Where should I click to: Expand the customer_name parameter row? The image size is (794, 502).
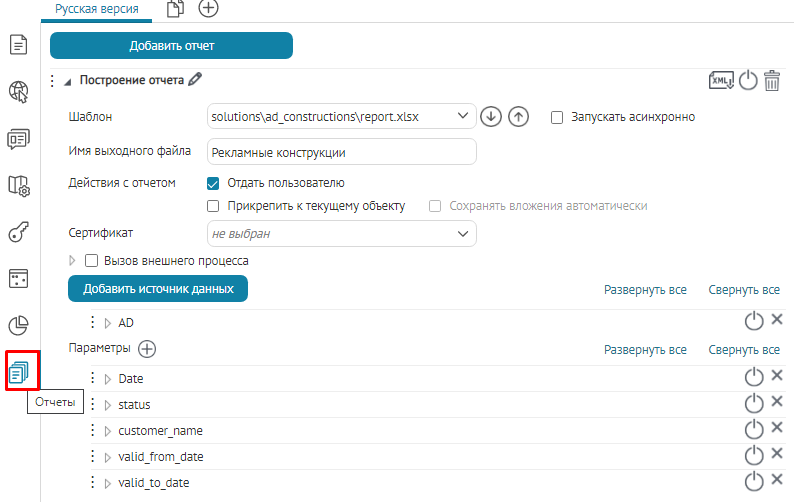tap(108, 431)
